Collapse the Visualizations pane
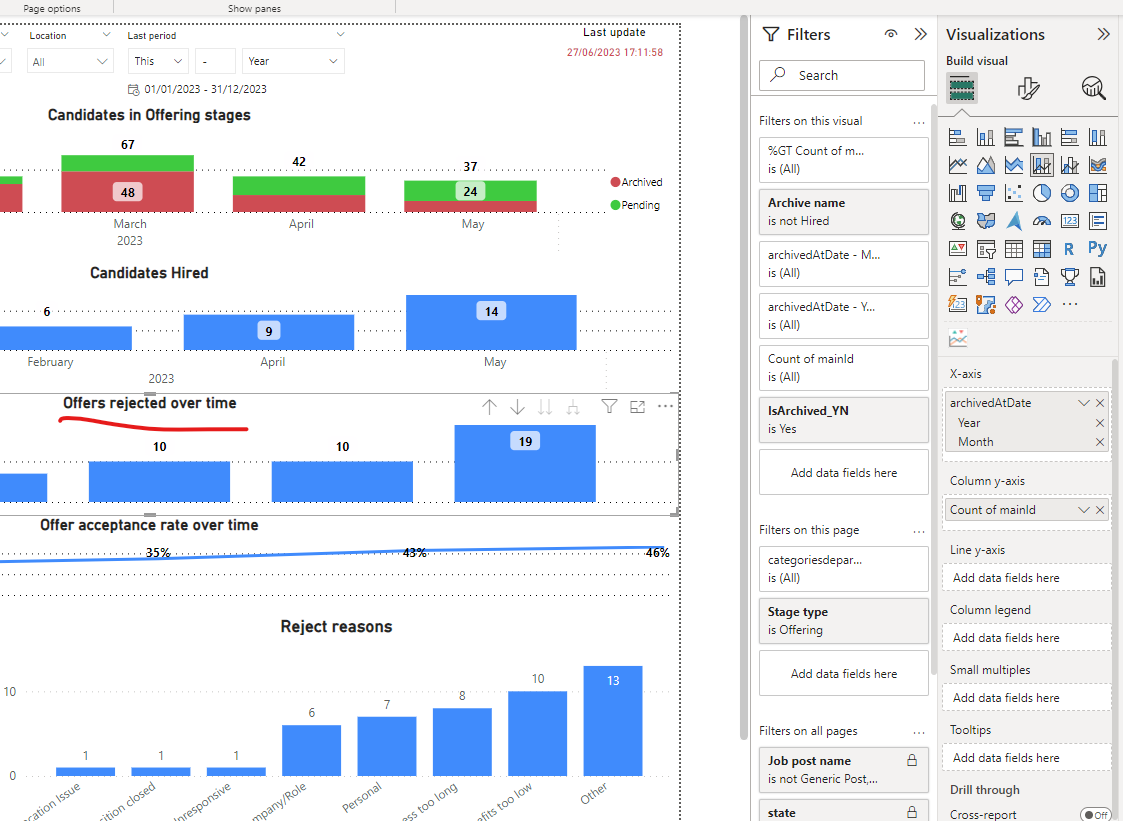1123x821 pixels. point(1104,34)
